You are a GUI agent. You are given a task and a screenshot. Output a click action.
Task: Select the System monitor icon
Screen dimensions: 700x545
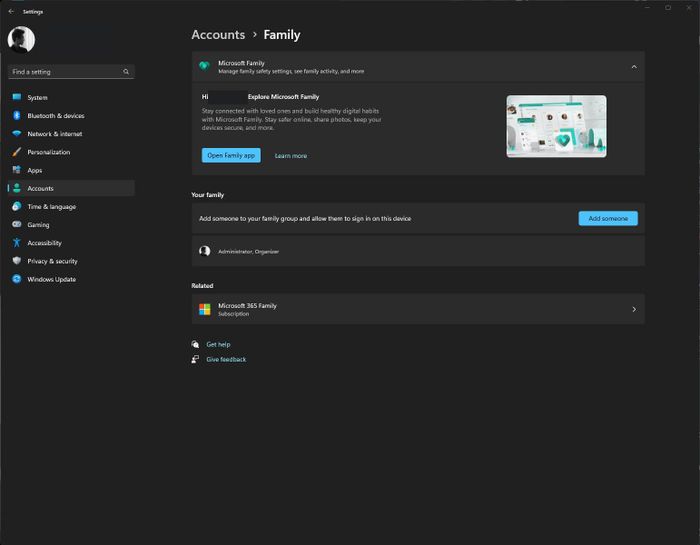tap(17, 97)
